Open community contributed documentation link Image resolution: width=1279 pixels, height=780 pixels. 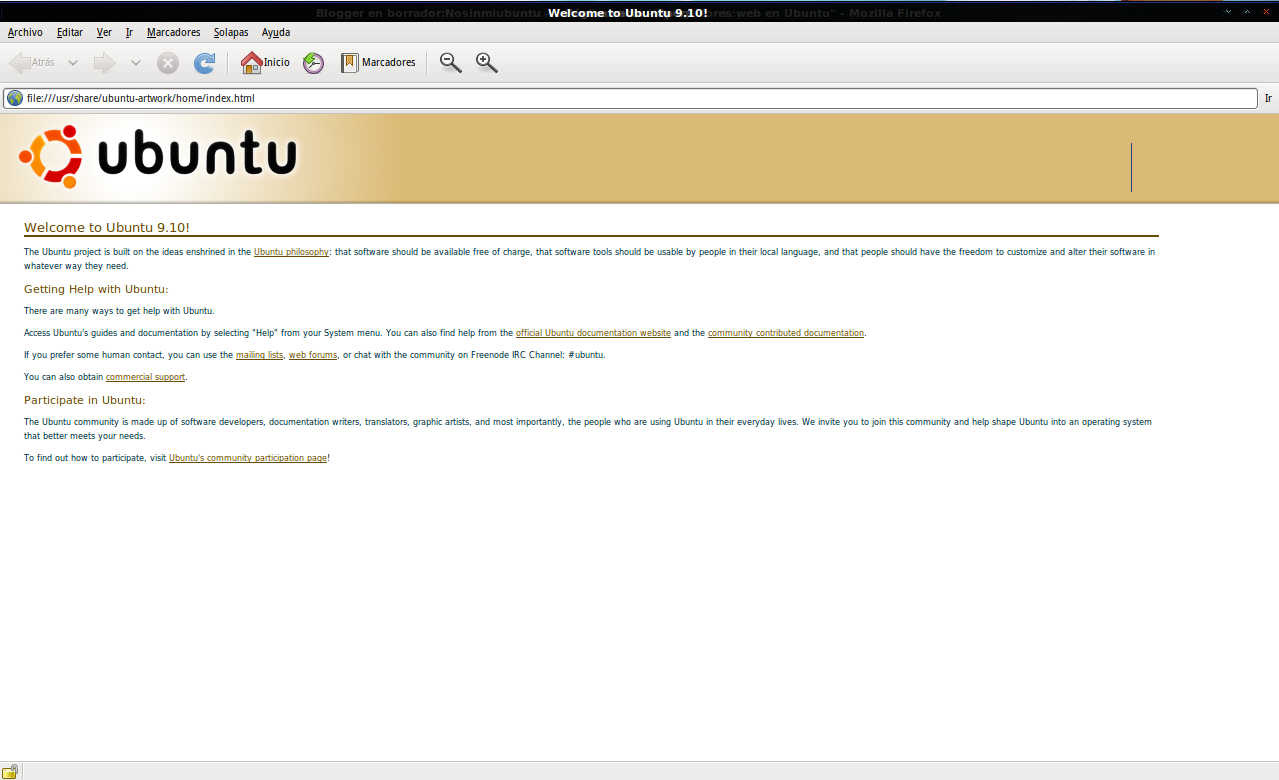coord(786,333)
